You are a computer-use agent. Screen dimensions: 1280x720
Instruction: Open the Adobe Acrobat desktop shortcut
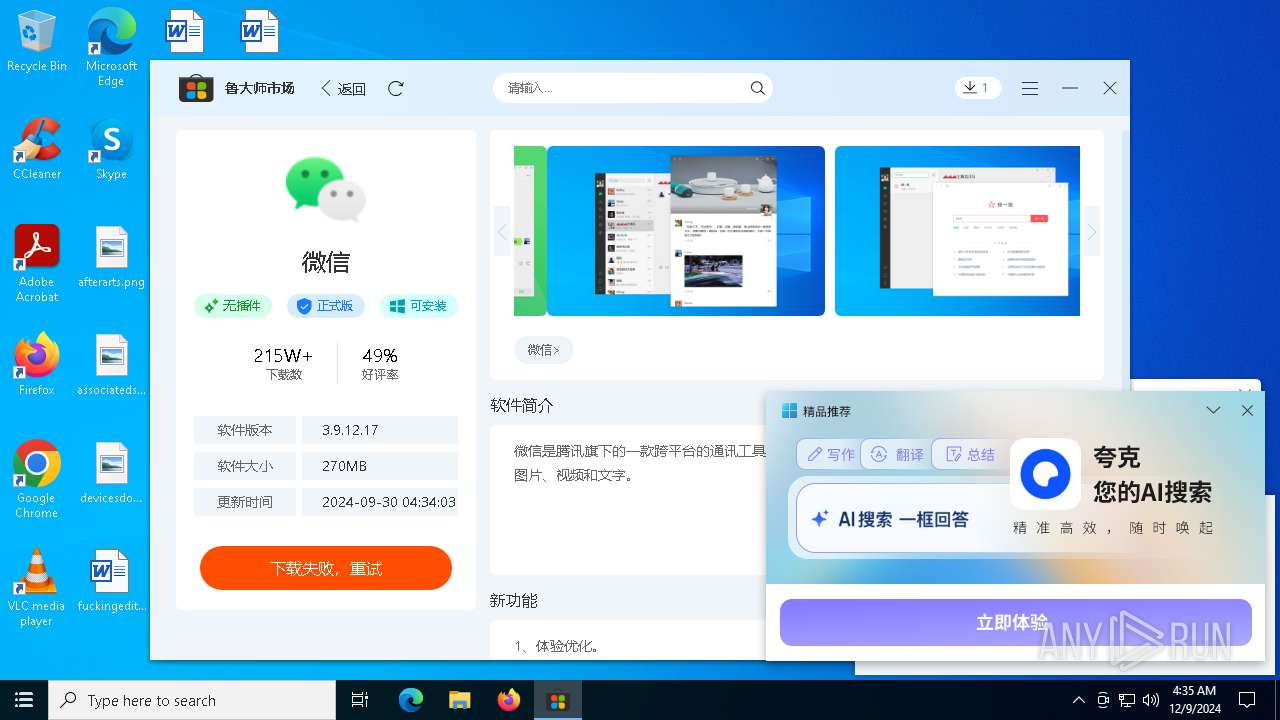click(x=37, y=263)
